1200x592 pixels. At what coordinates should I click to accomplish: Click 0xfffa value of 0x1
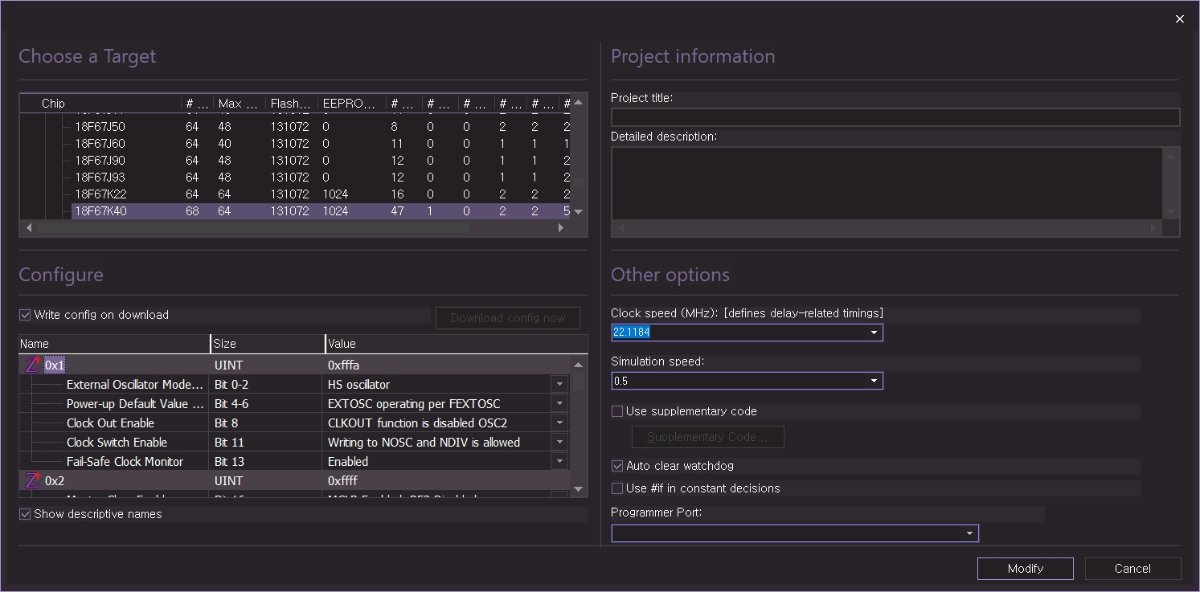[x=343, y=365]
